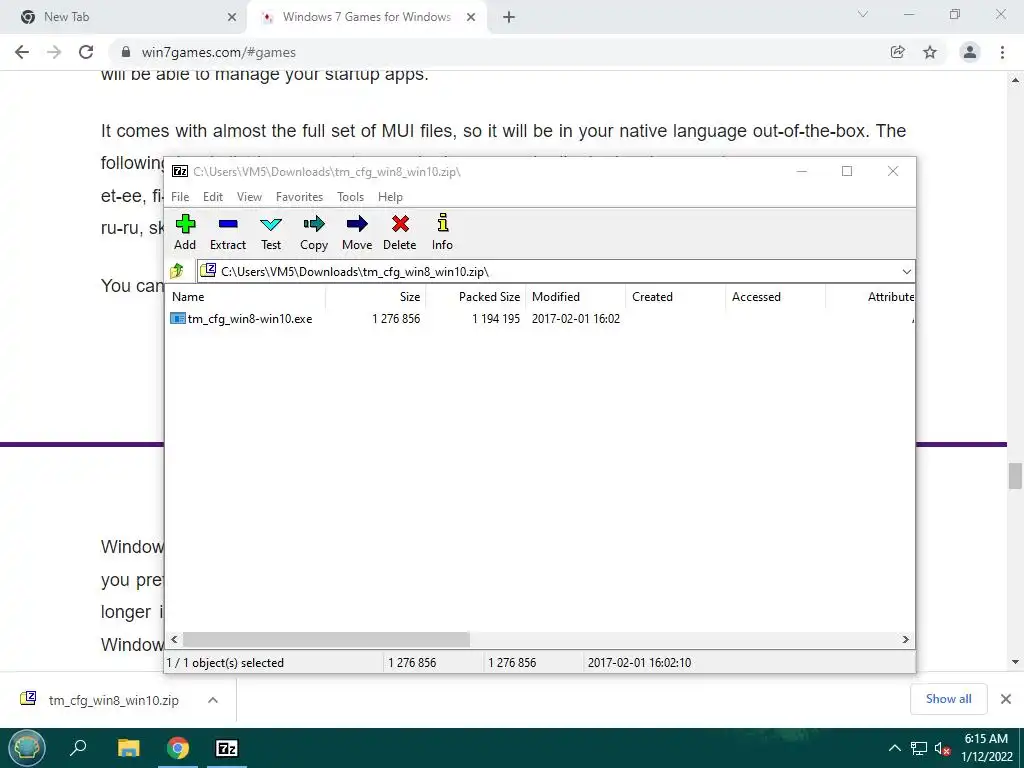This screenshot has width=1024, height=768.
Task: Click the 7-Zip scrollbar left arrow
Action: click(174, 639)
